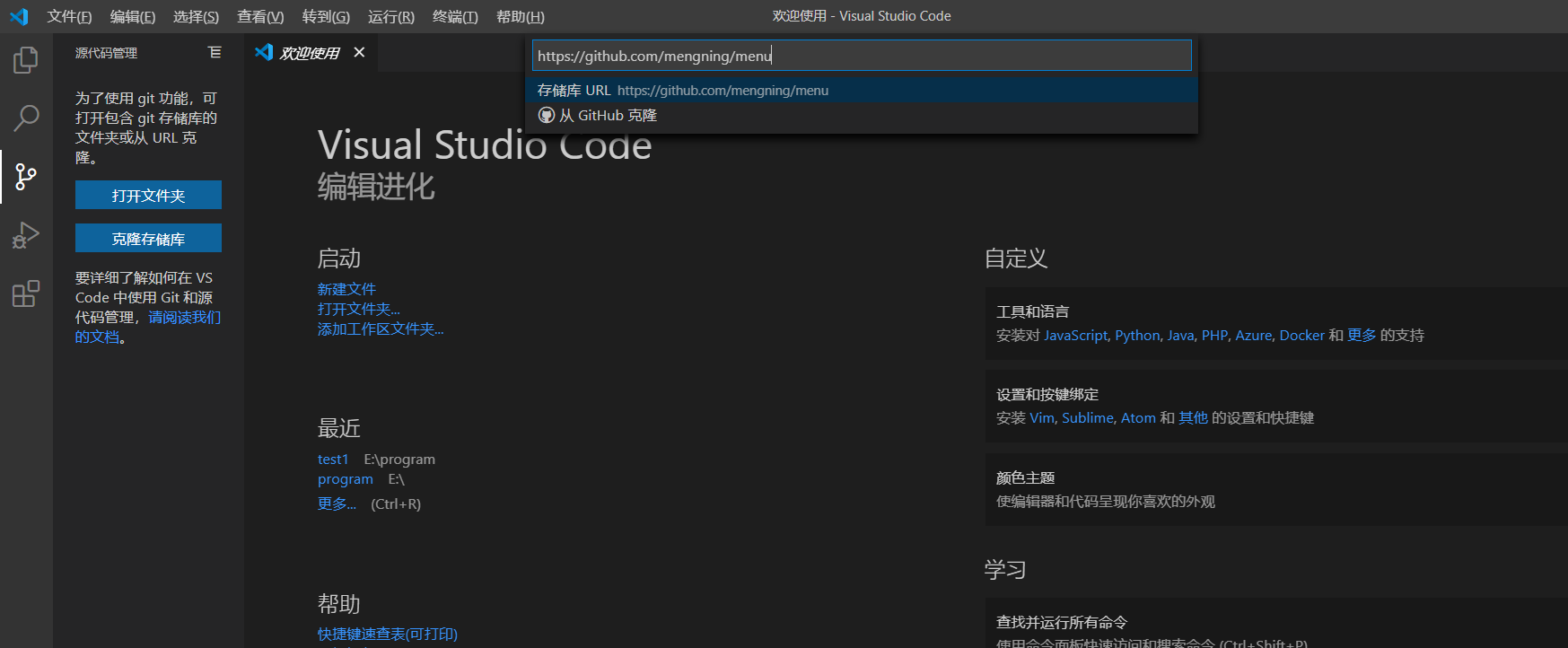Select the 存储库 URL suggestion row
1568x648 pixels.
862,90
